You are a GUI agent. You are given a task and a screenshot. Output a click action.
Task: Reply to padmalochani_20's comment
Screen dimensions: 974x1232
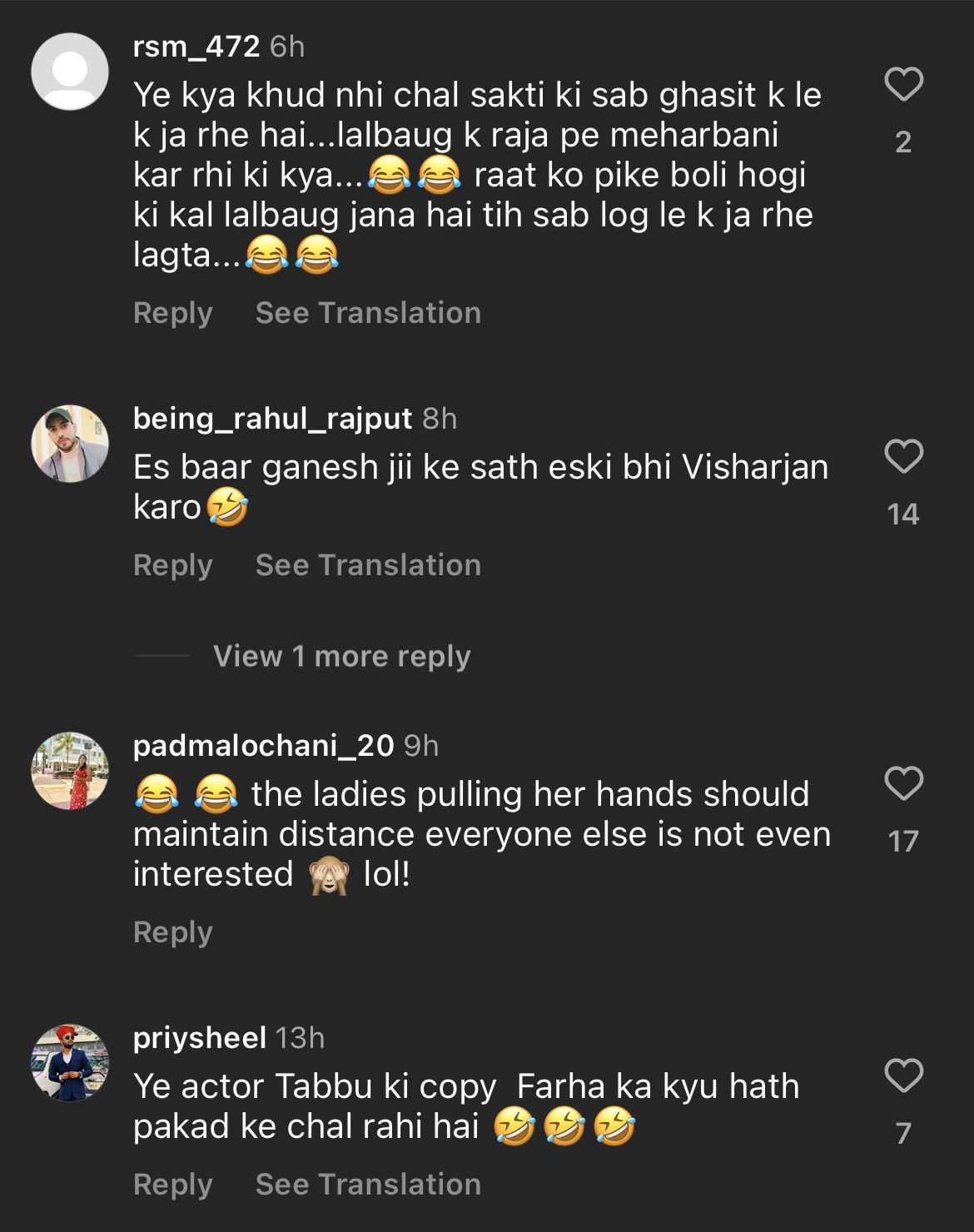click(173, 932)
